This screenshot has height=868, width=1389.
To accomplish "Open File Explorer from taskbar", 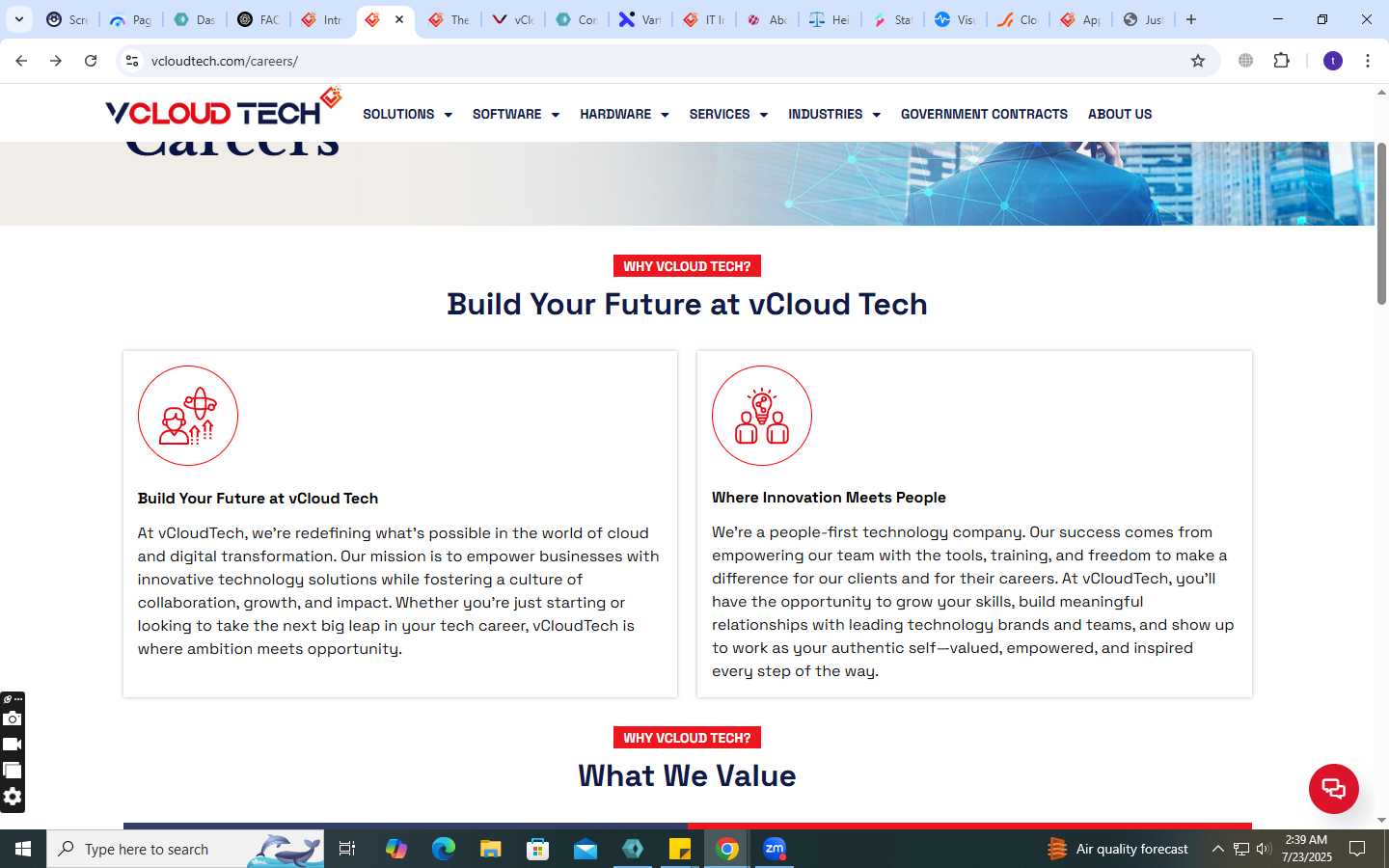I will [490, 849].
